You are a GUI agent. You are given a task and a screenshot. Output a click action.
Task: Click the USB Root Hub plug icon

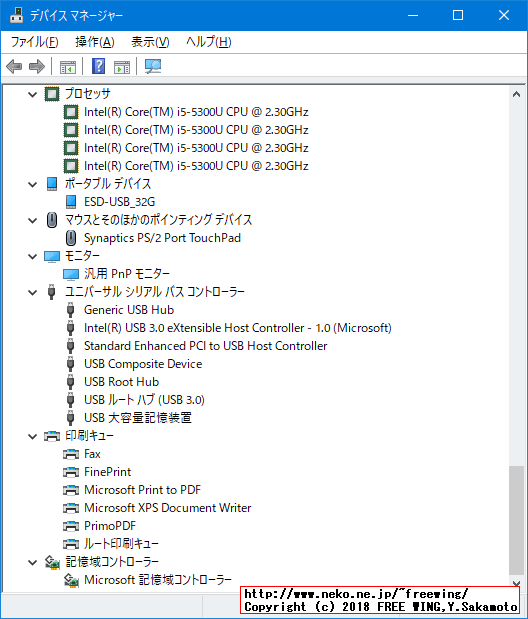click(x=71, y=382)
